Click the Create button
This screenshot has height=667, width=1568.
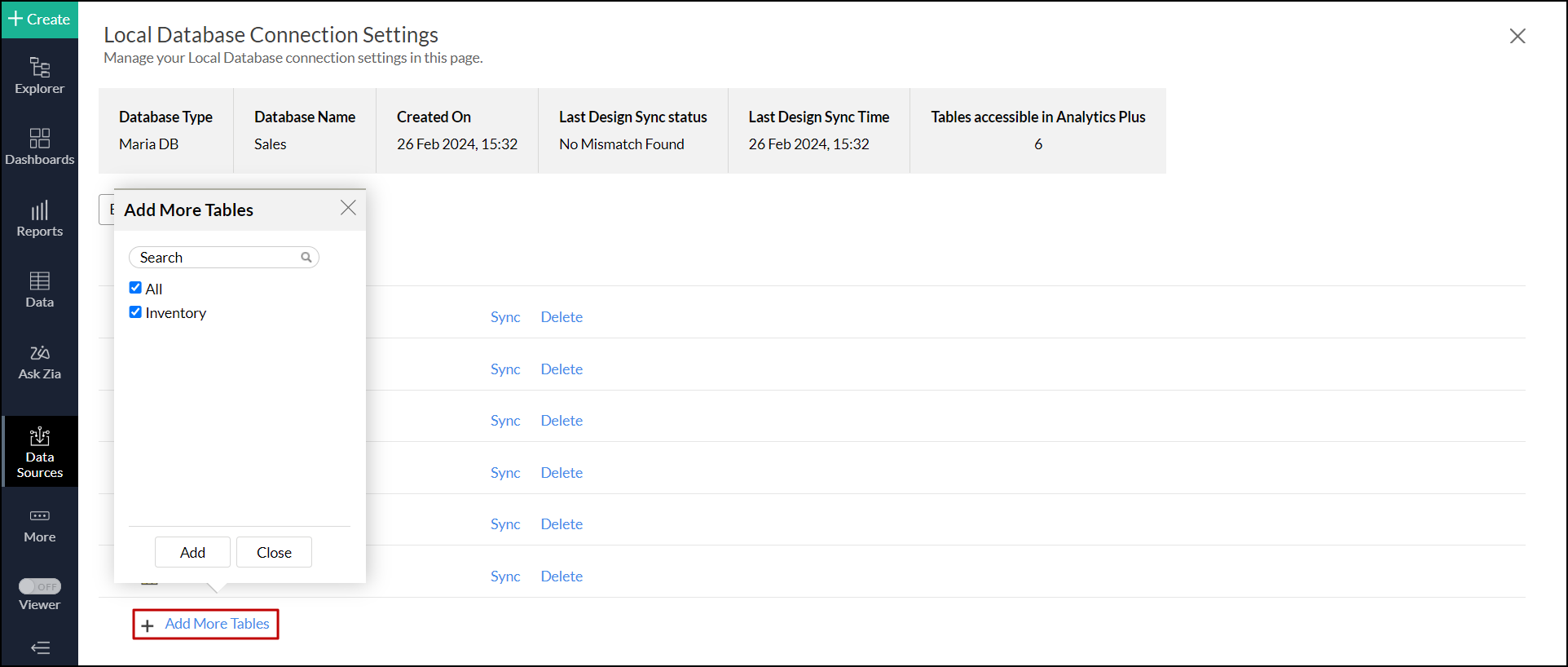[x=39, y=19]
